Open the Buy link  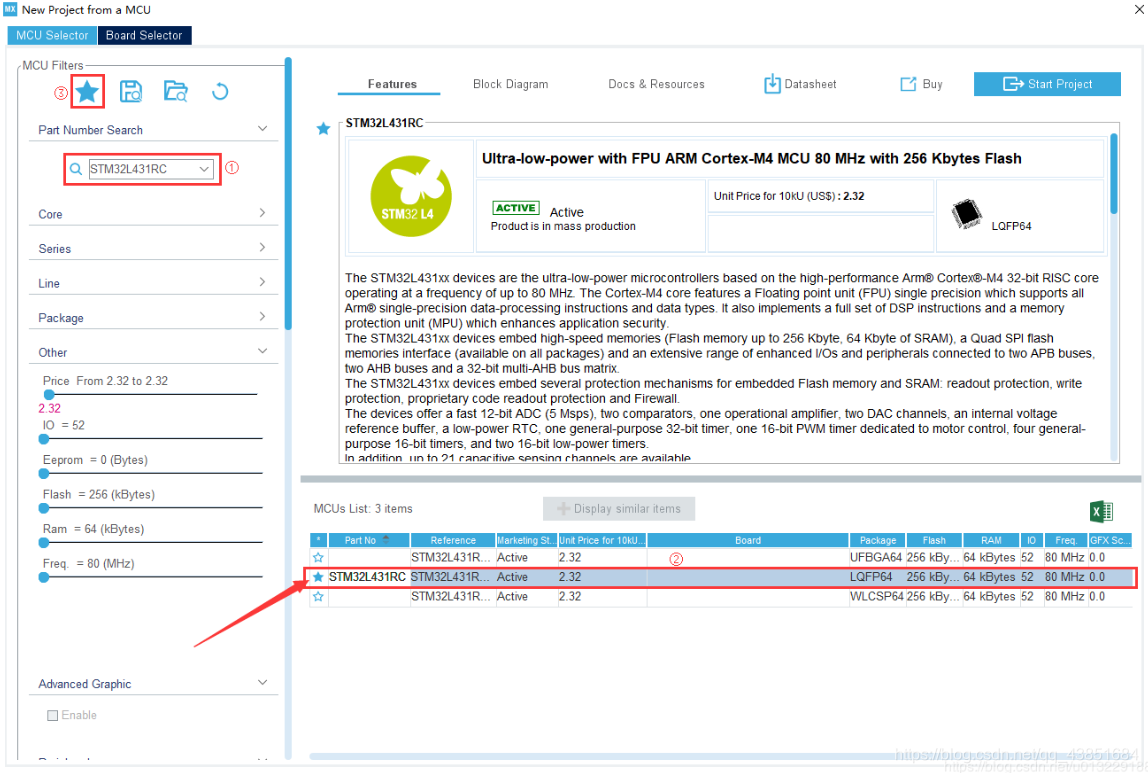(x=921, y=84)
